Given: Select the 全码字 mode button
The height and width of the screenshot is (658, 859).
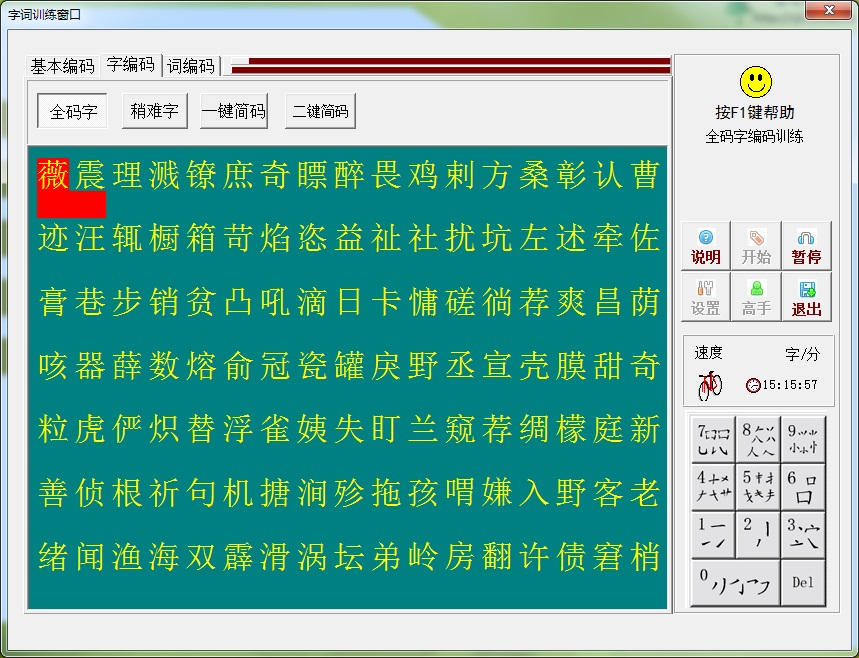Looking at the screenshot, I should (x=73, y=112).
